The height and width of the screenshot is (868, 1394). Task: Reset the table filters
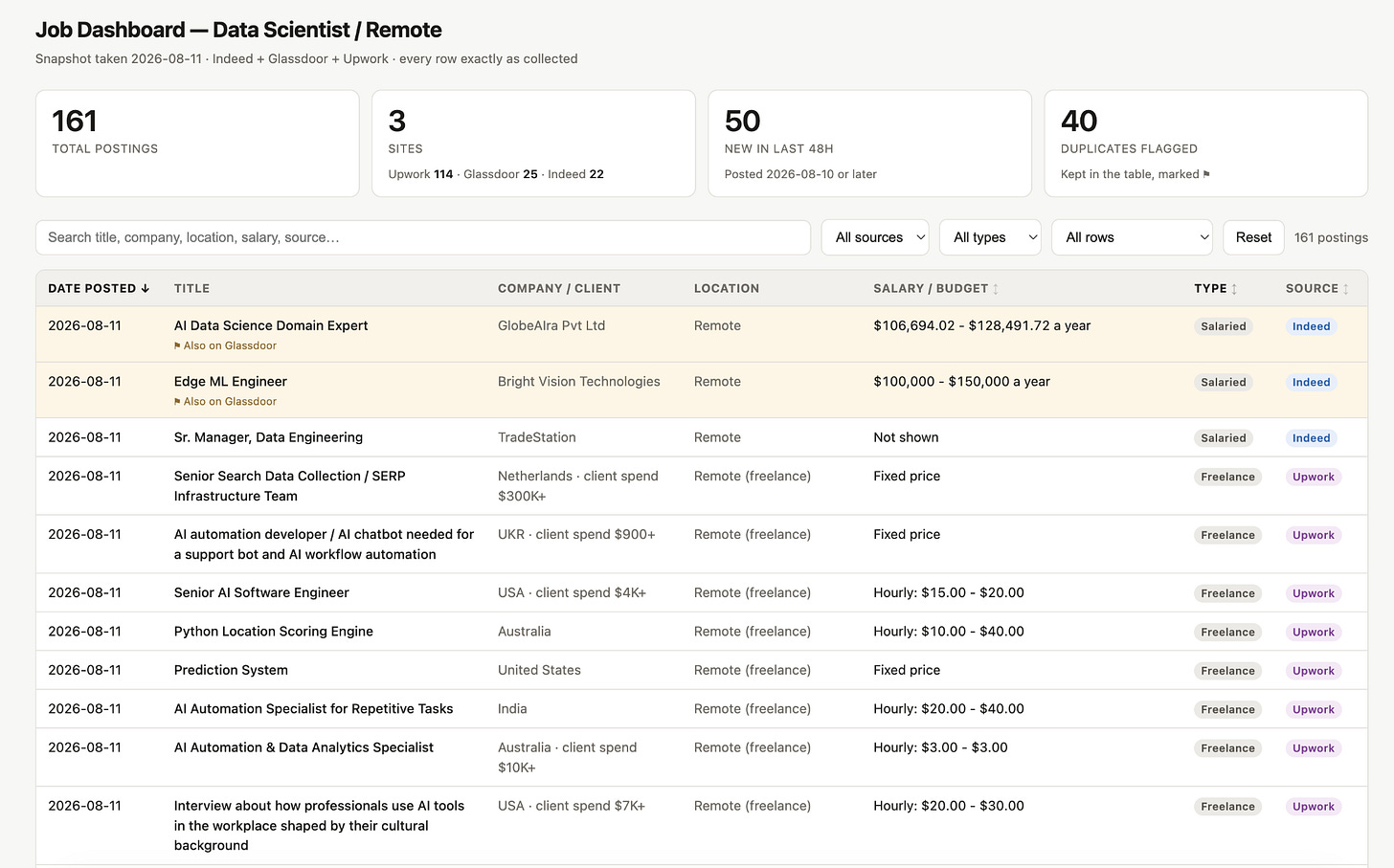(1253, 237)
